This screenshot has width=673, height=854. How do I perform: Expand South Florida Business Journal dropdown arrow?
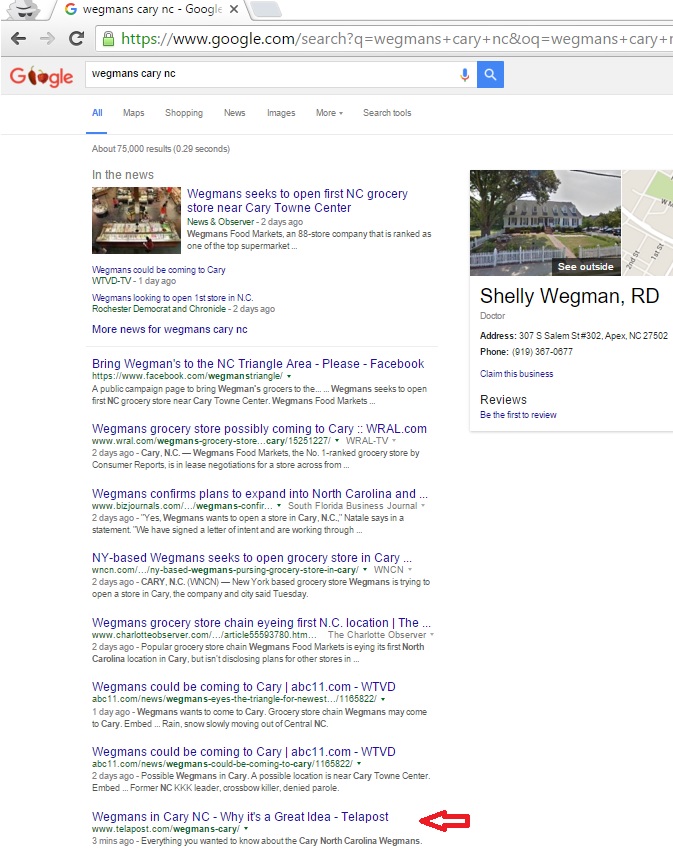point(423,506)
